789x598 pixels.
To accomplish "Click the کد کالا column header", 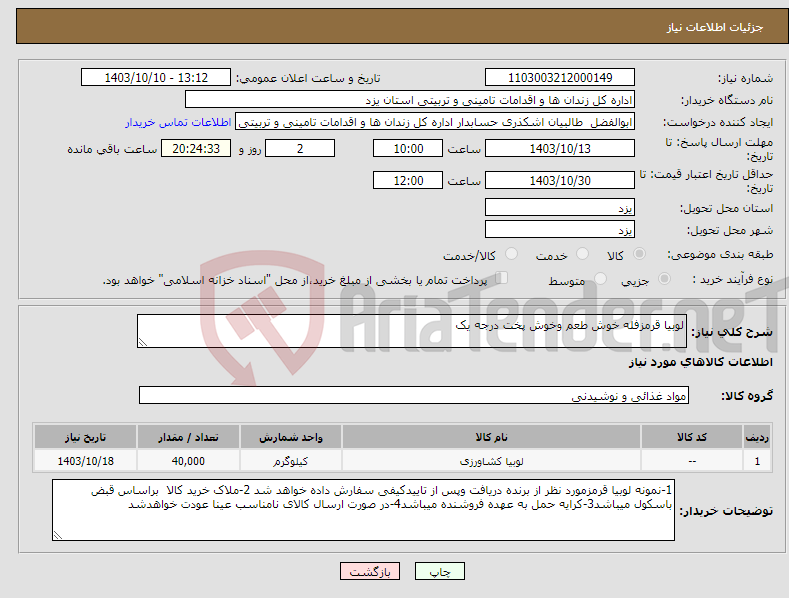I will [x=692, y=437].
